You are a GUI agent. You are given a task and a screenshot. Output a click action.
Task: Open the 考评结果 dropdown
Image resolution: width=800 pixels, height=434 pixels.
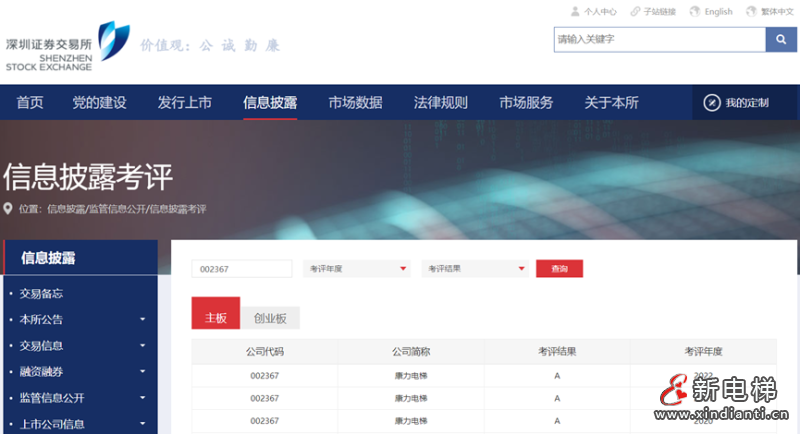point(475,269)
